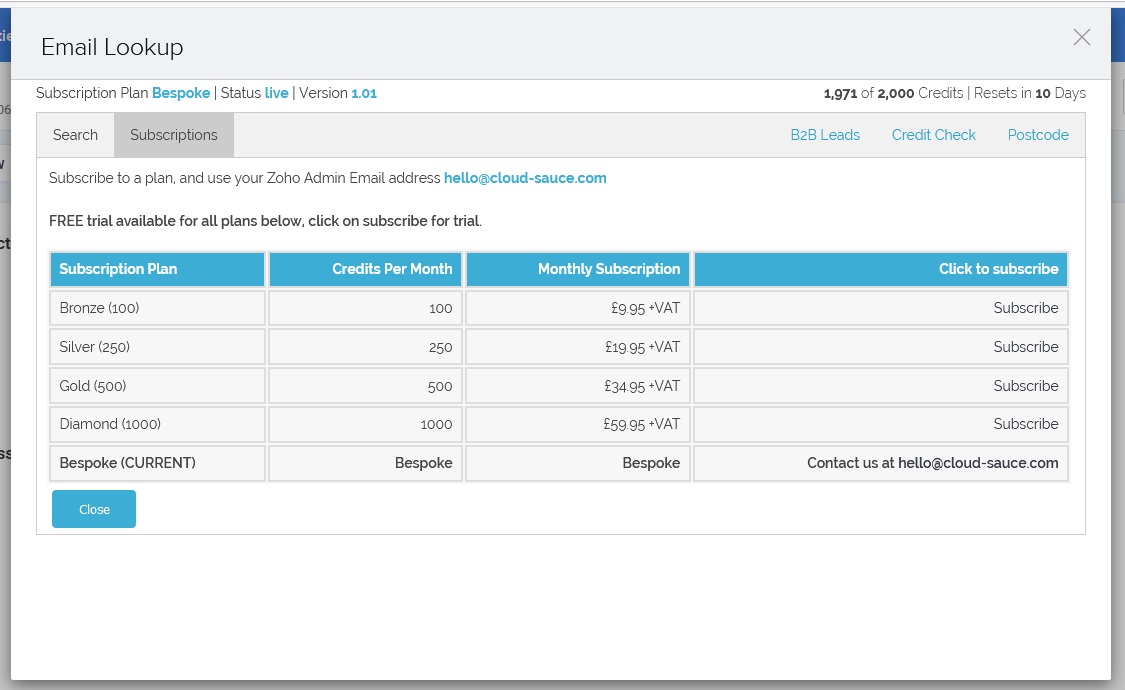Click the Bespoke subscription plan label
The image size is (1125, 690).
point(181,93)
